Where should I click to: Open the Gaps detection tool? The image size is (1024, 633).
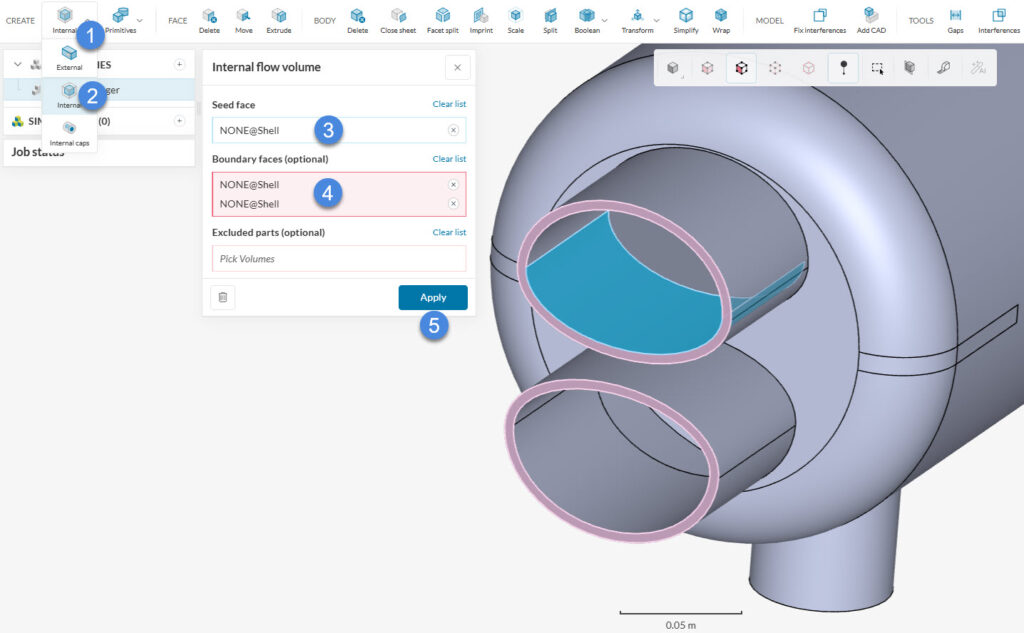click(x=955, y=18)
